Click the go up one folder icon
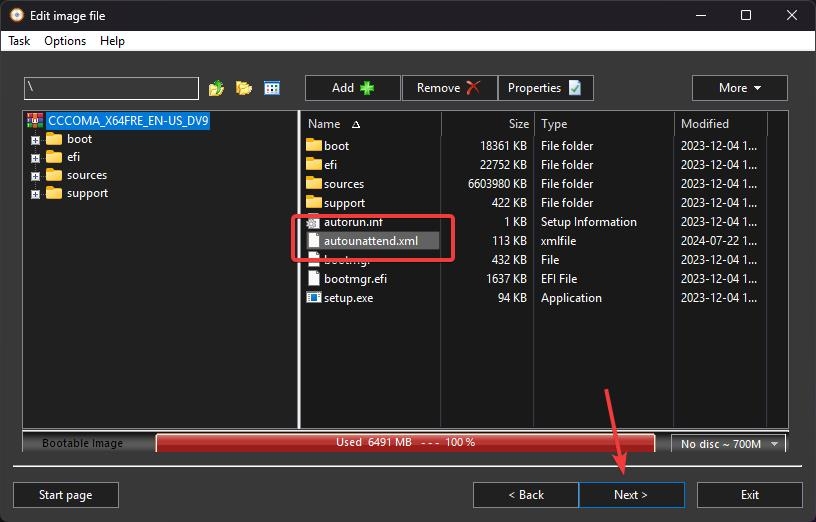816x522 pixels. (216, 88)
